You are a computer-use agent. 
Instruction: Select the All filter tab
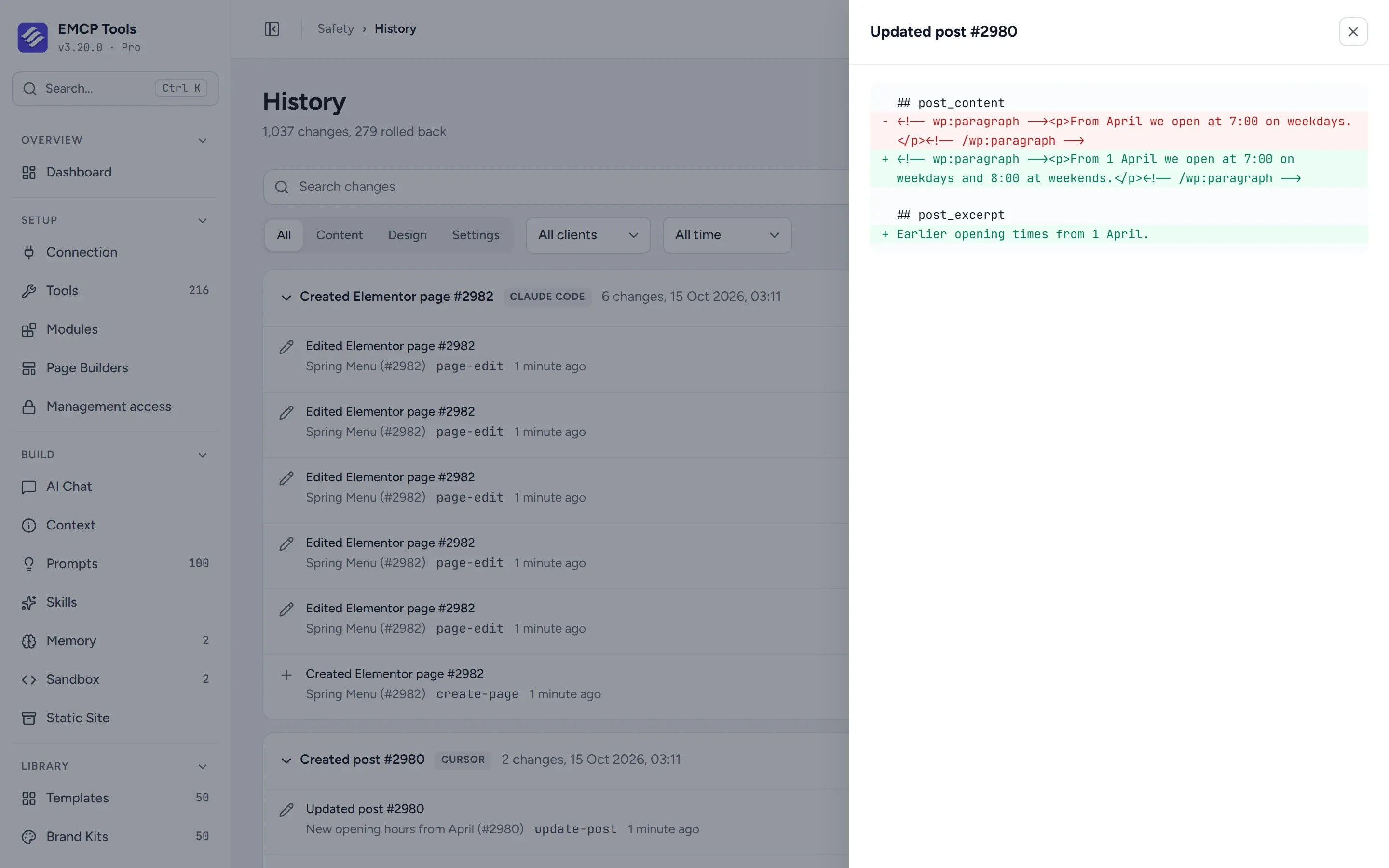click(x=284, y=235)
